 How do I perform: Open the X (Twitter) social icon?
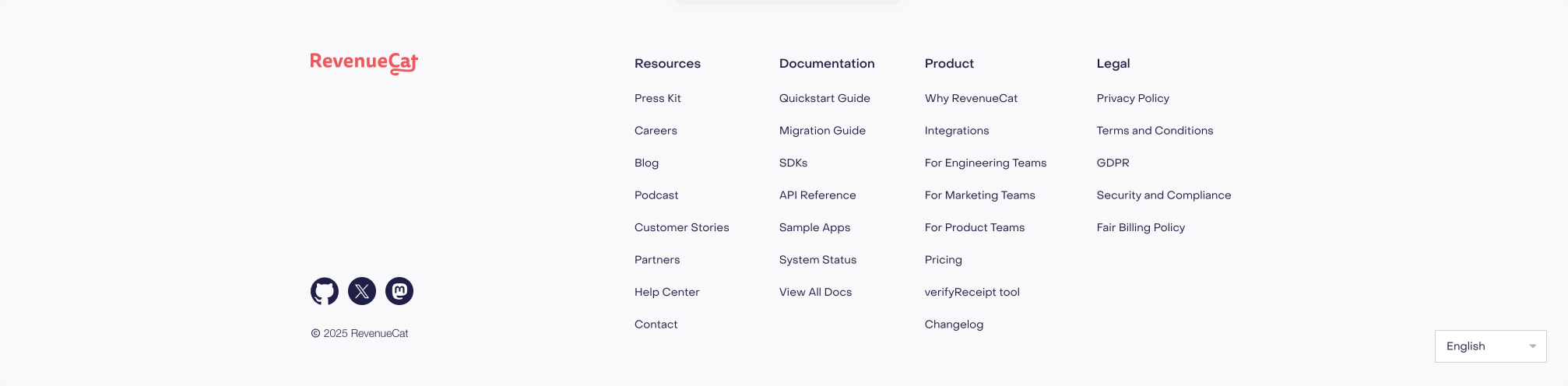pos(362,291)
